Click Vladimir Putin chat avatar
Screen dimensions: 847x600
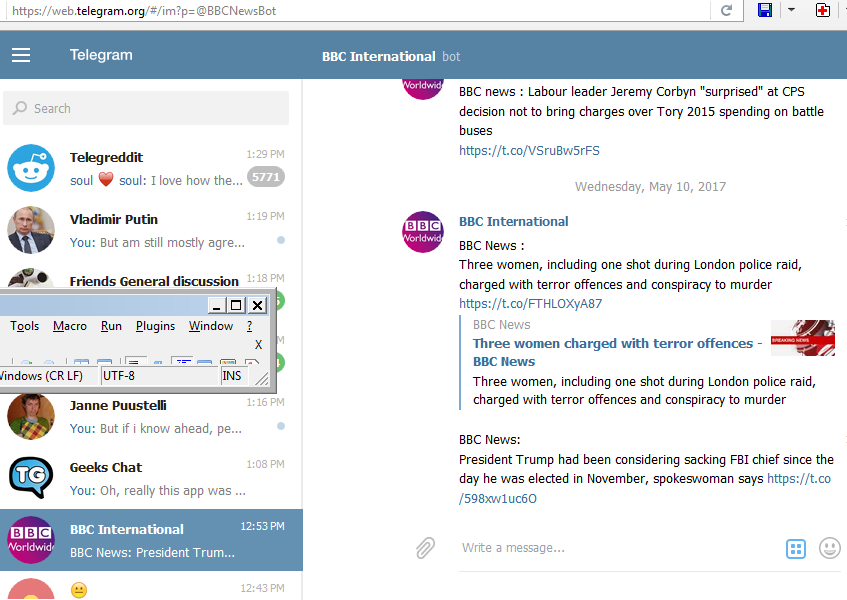[31, 230]
